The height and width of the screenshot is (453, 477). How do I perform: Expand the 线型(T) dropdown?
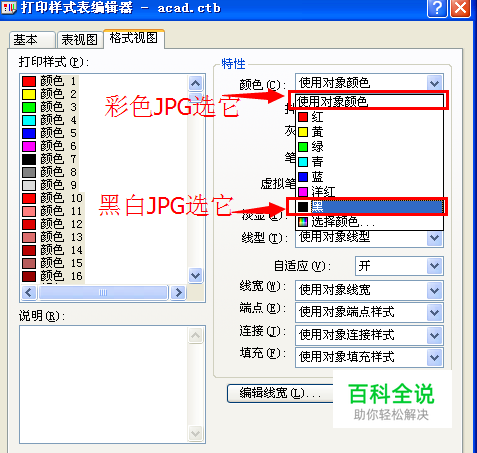[434, 238]
